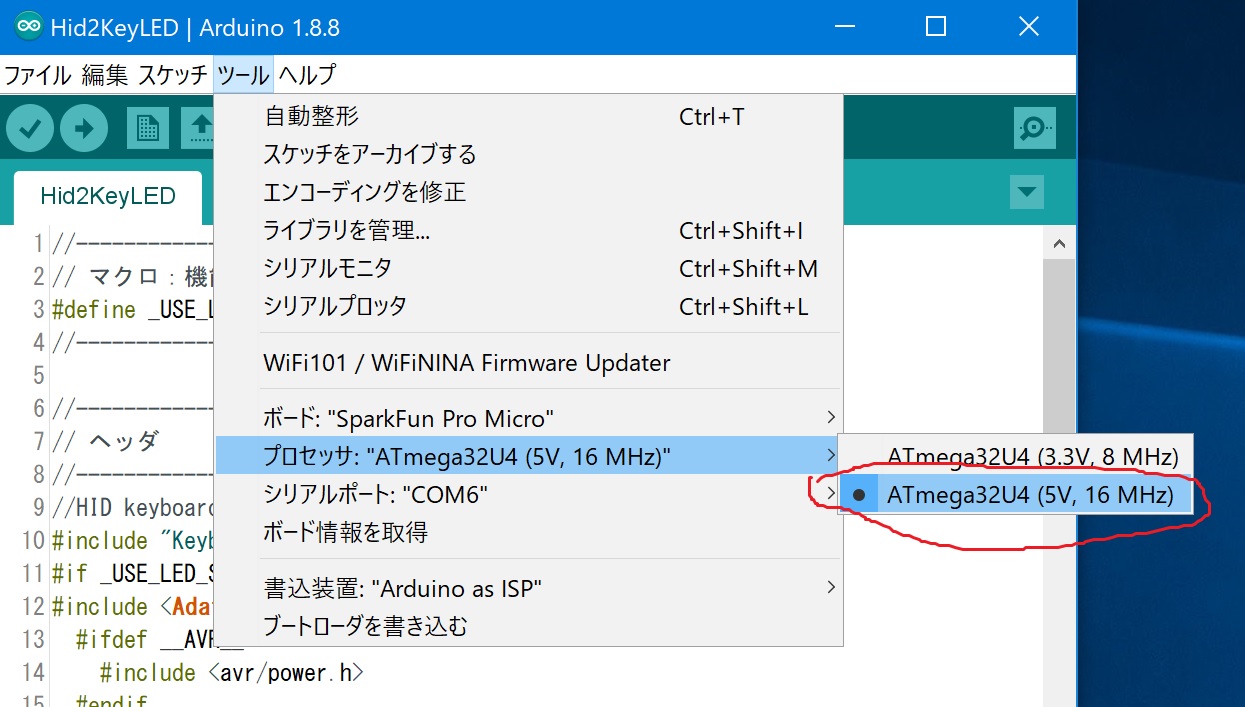Choose ボード情報を取得 menu entry

[x=529, y=532]
